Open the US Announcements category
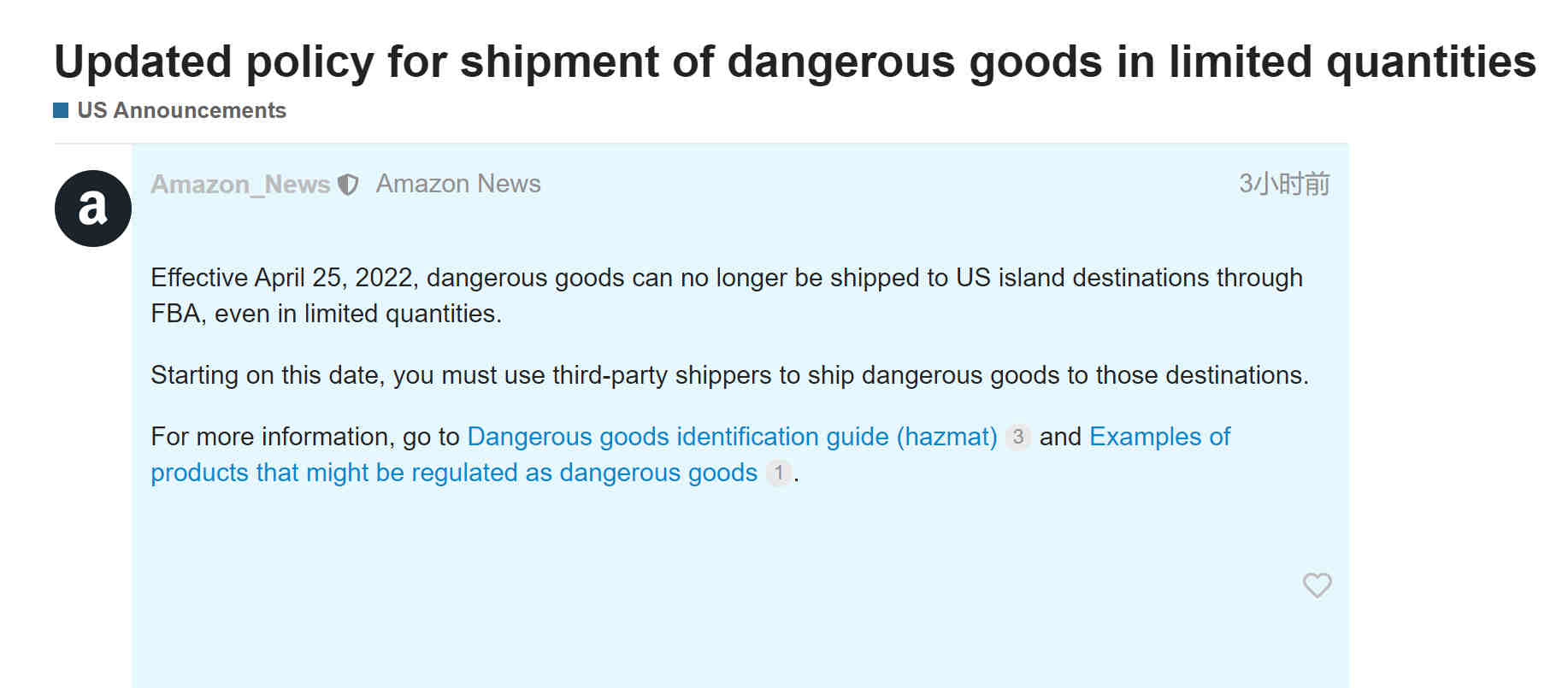Screen dimensions: 1568x688 (181, 110)
